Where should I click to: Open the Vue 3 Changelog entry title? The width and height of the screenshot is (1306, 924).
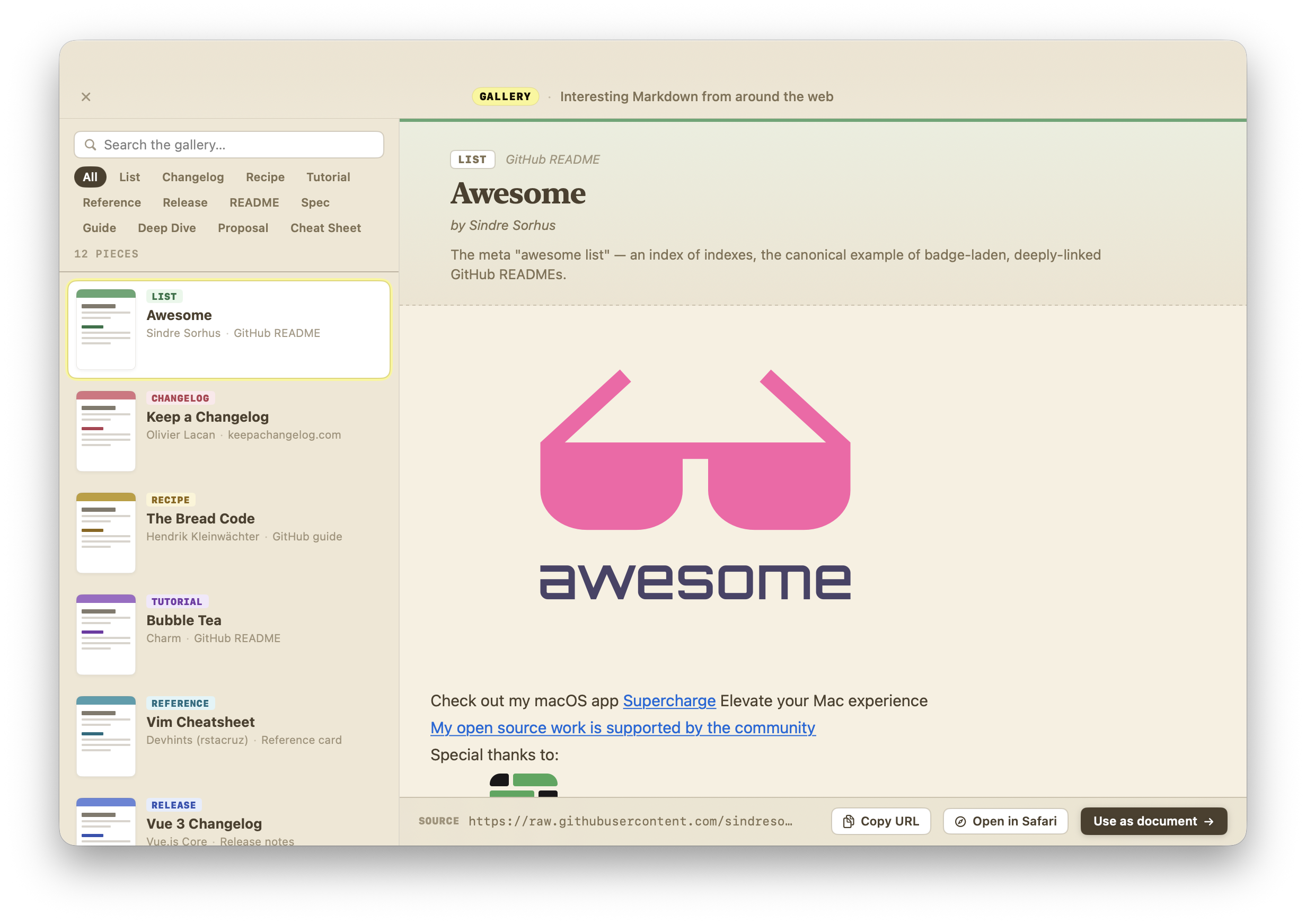point(204,824)
